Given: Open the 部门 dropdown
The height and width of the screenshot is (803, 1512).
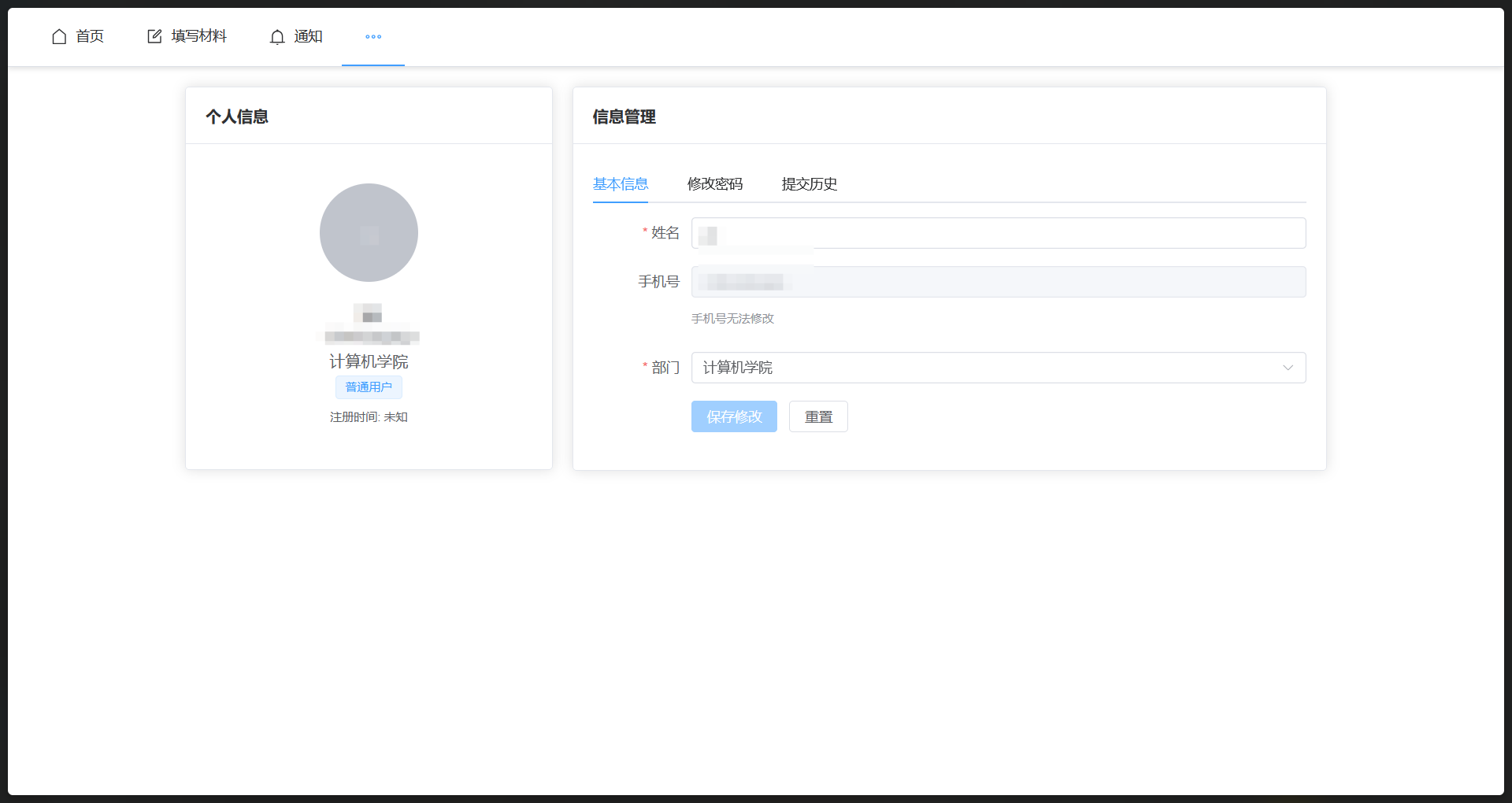Looking at the screenshot, I should 999,368.
